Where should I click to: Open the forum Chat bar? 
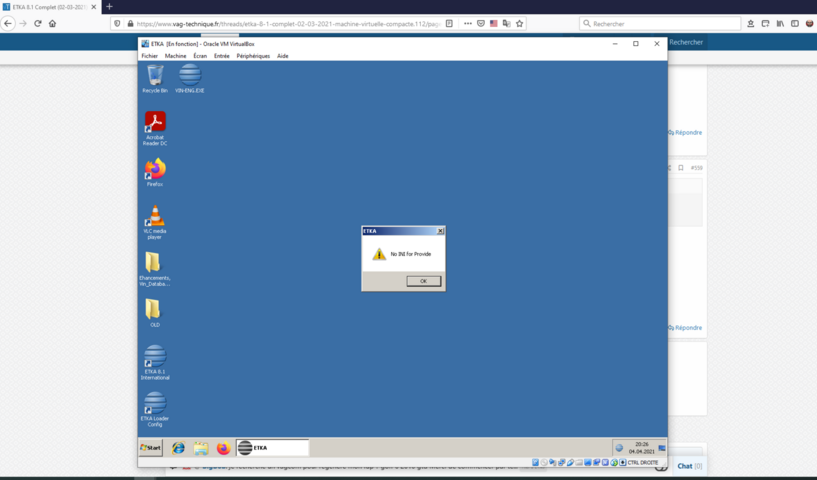pyautogui.click(x=690, y=466)
